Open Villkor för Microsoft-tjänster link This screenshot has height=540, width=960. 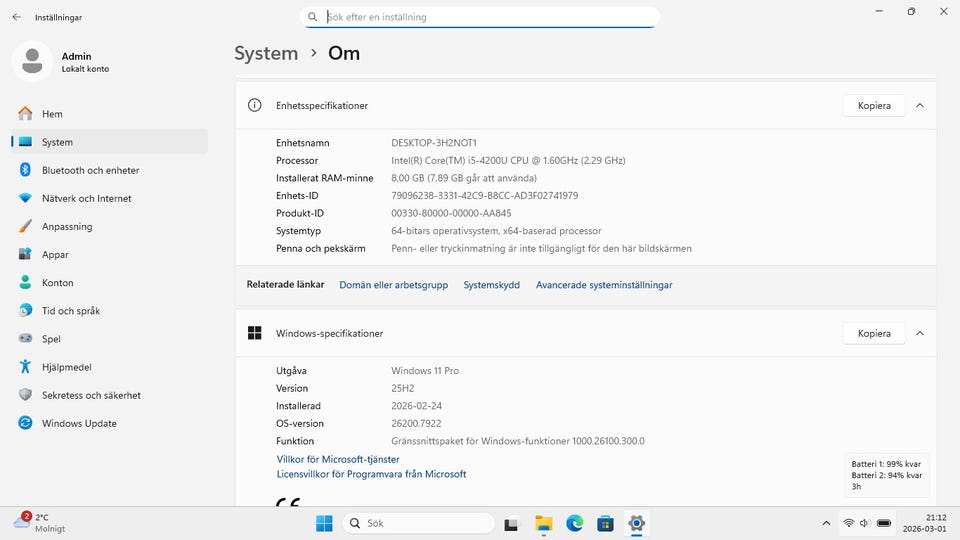(338, 459)
